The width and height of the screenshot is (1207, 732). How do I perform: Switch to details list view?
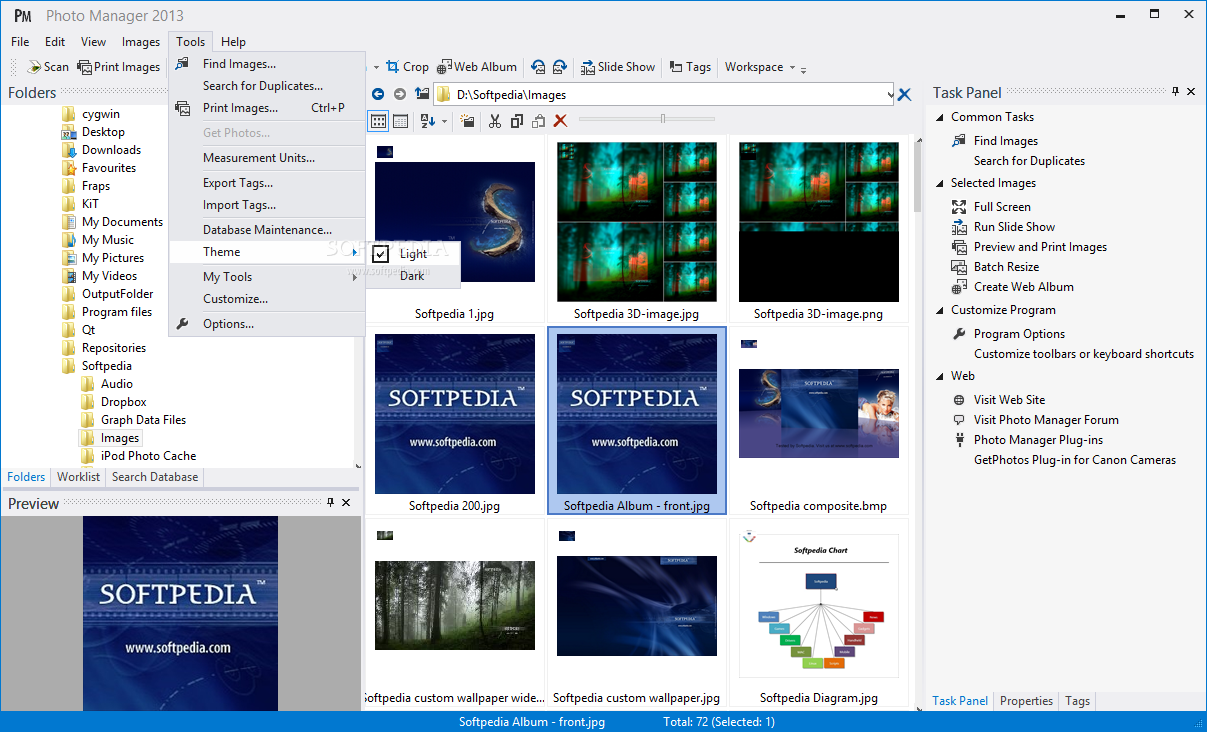pos(401,121)
